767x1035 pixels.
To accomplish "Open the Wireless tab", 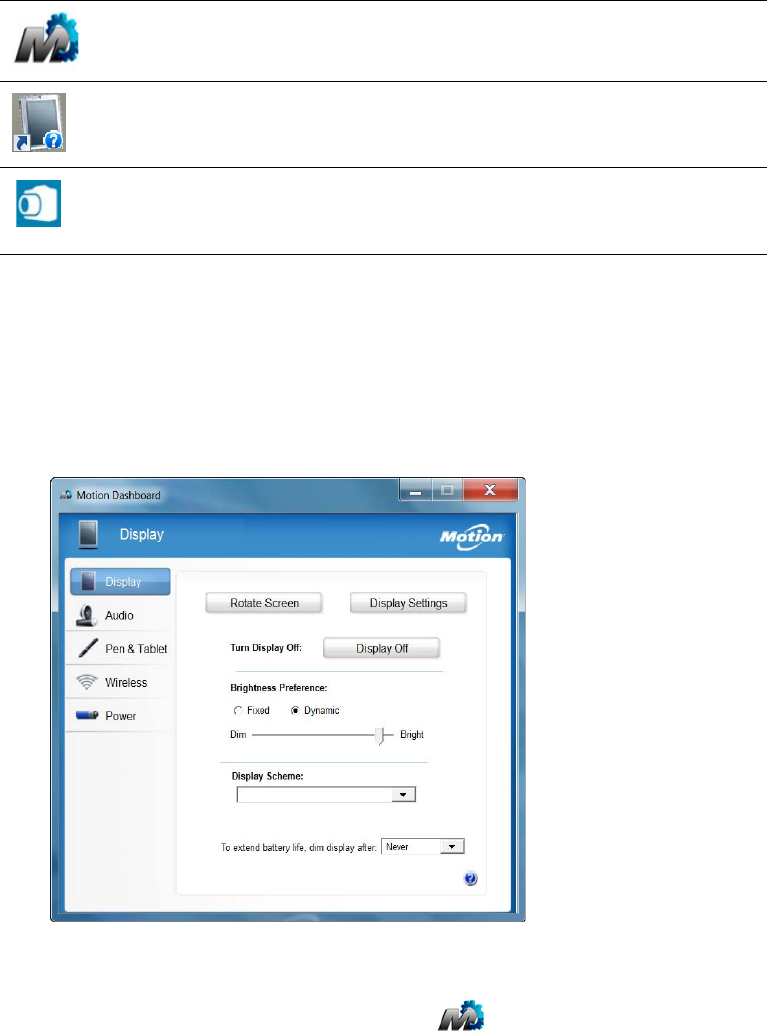I will 119,683.
